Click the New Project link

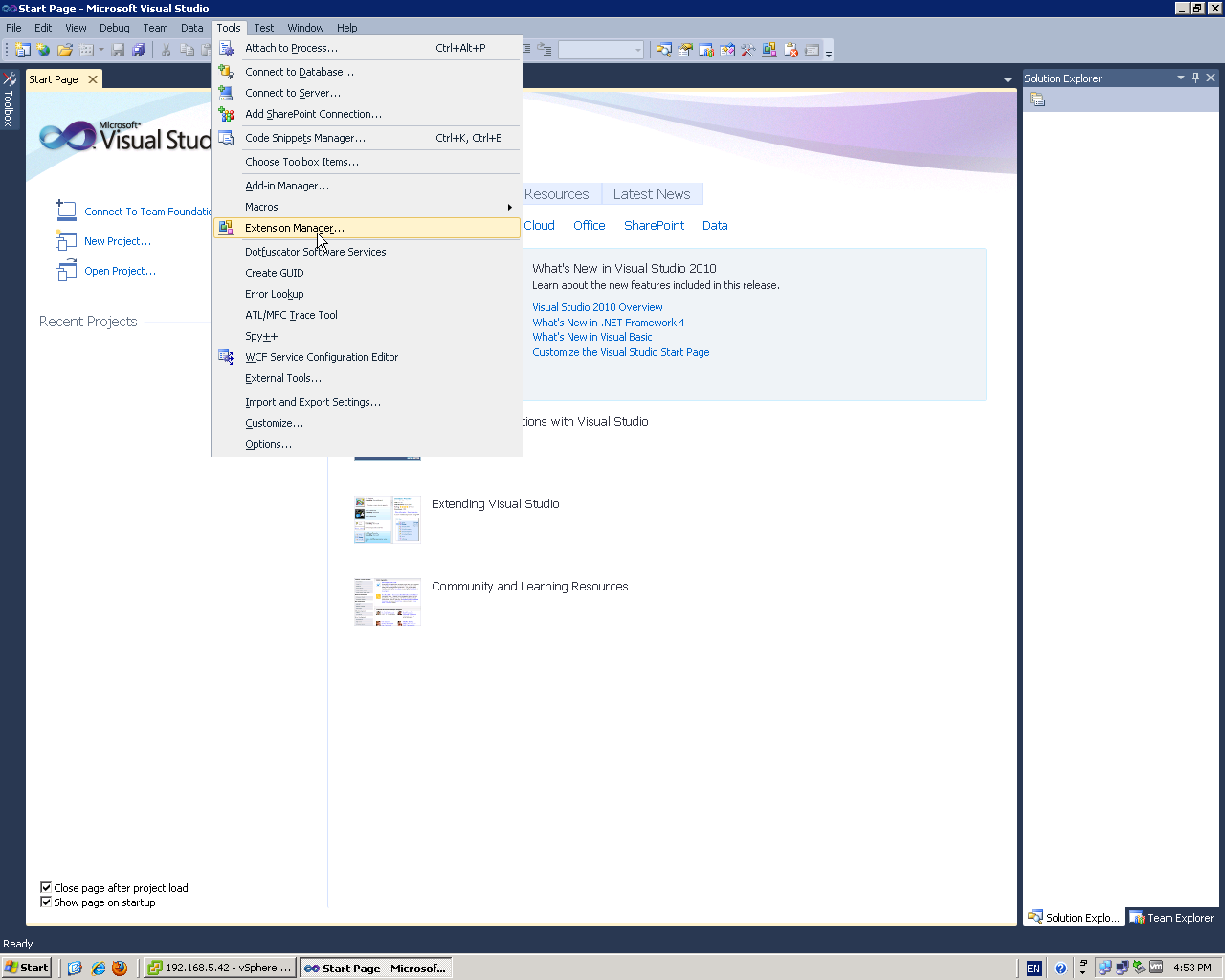pyautogui.click(x=118, y=241)
